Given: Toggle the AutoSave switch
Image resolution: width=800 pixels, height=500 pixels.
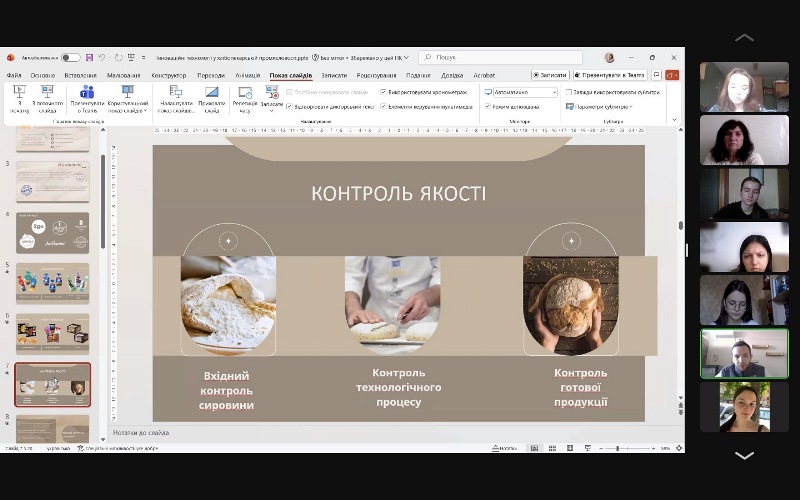Looking at the screenshot, I should click(x=70, y=58).
